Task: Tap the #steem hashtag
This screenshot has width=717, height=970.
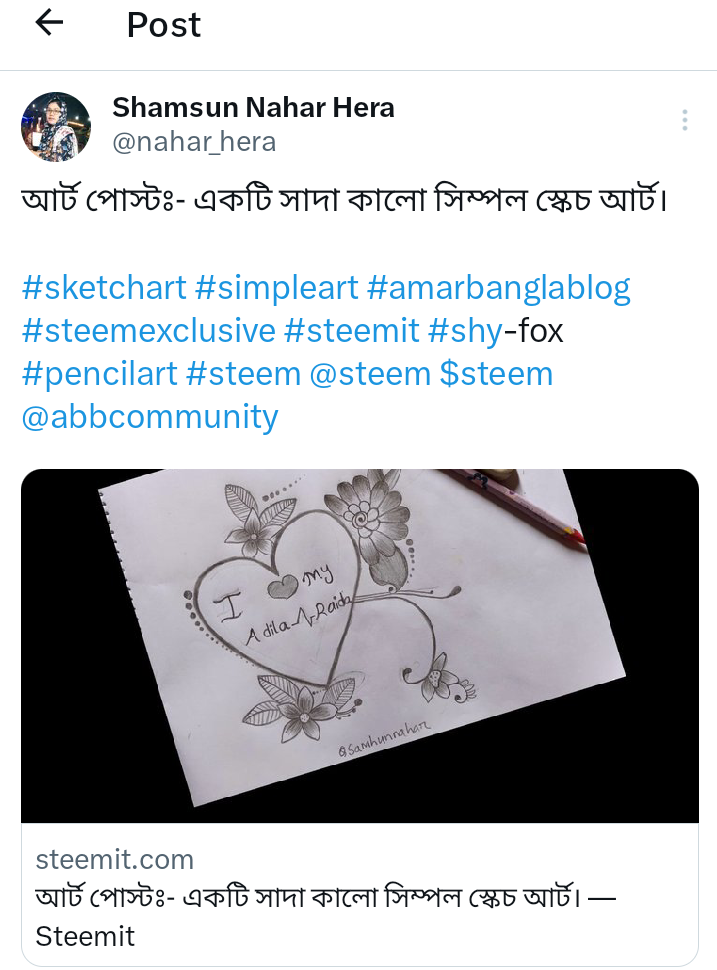Action: [243, 374]
